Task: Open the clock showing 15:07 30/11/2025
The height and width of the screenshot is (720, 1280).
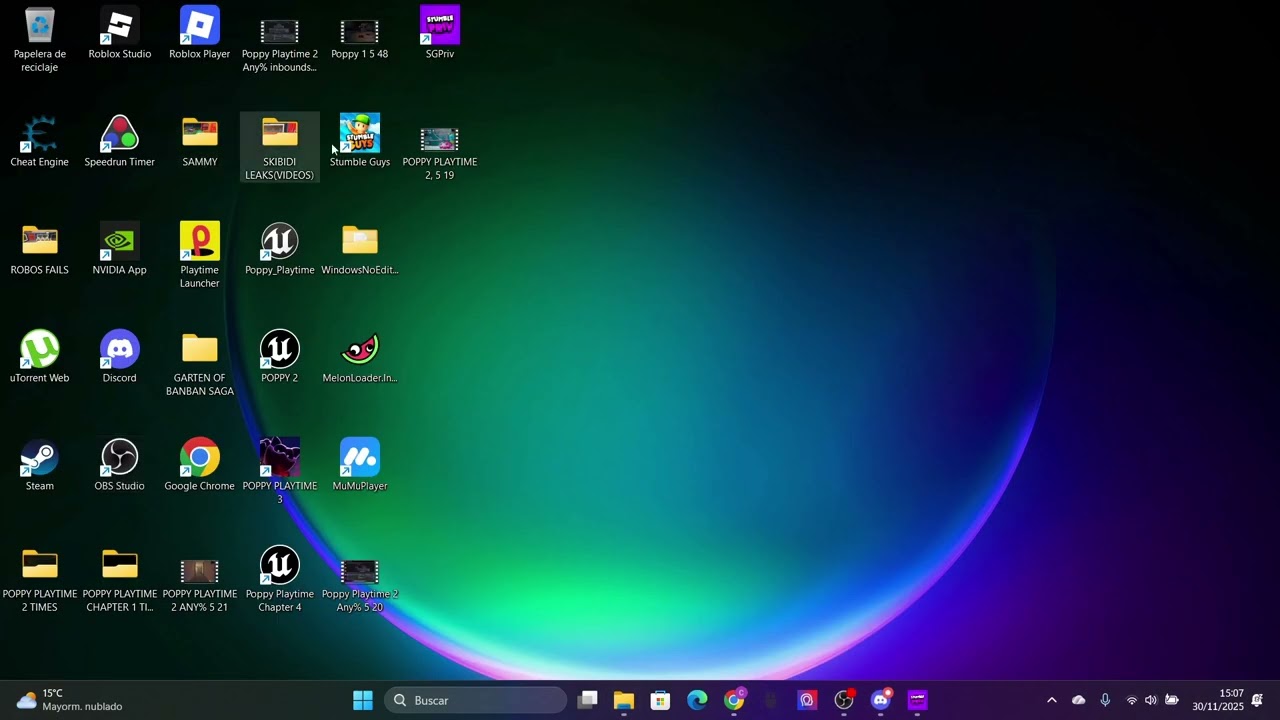Action: [1217, 700]
